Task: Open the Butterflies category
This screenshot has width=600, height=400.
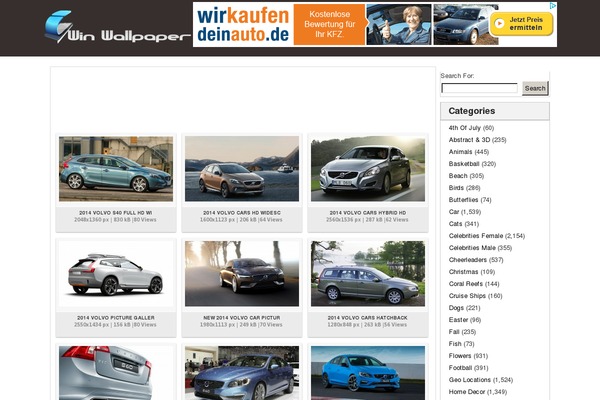Action: coord(463,200)
